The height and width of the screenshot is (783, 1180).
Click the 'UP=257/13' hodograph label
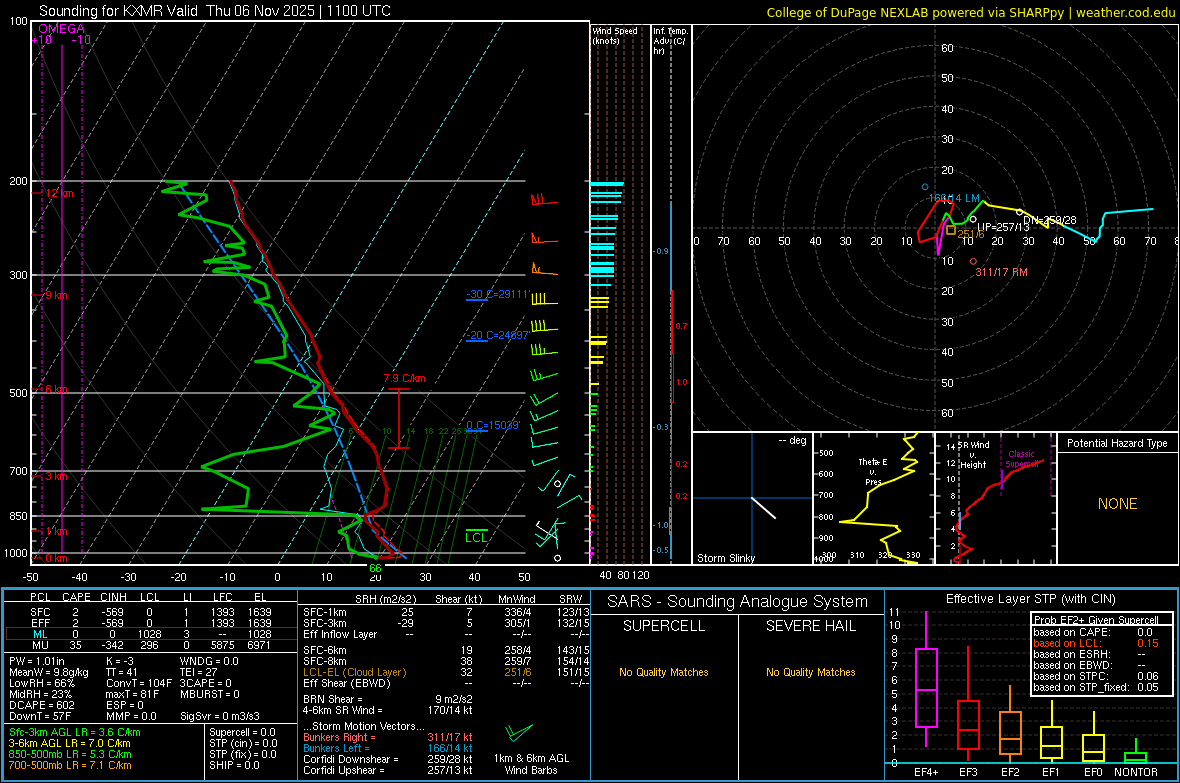click(x=1003, y=227)
